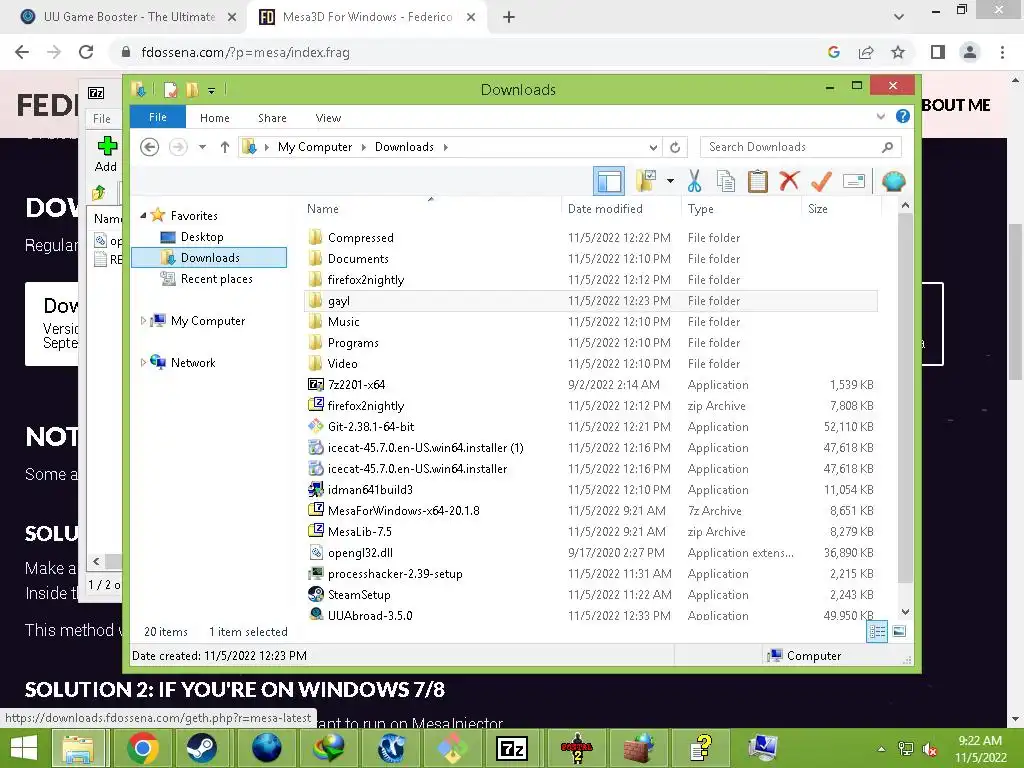This screenshot has width=1024, height=768.
Task: Open the Windows Start button
Action: coord(24,748)
